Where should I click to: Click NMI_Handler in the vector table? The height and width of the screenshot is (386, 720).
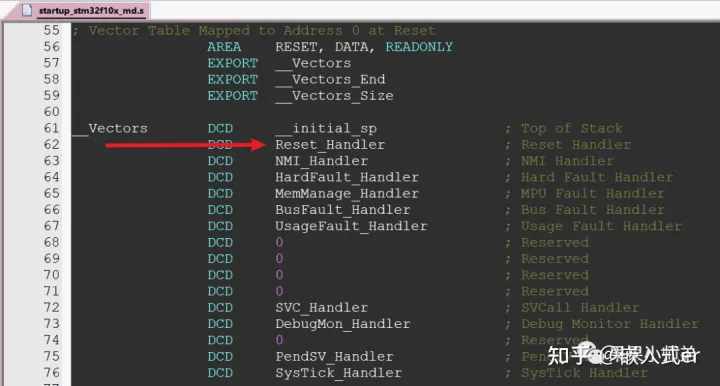tap(321, 161)
